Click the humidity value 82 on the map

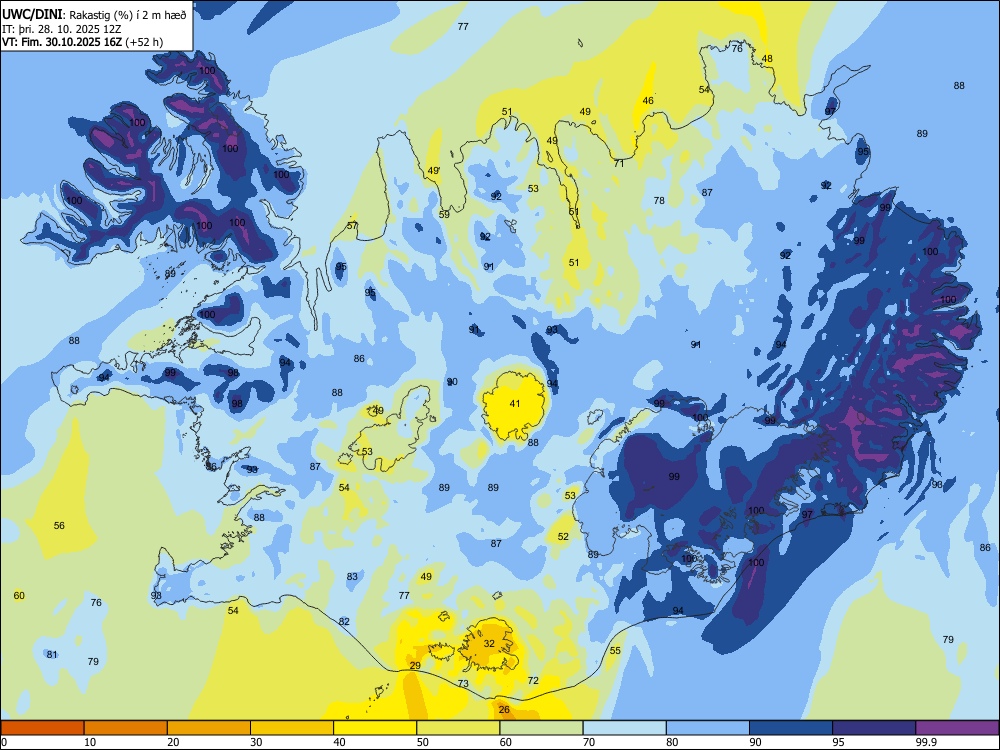tap(344, 622)
